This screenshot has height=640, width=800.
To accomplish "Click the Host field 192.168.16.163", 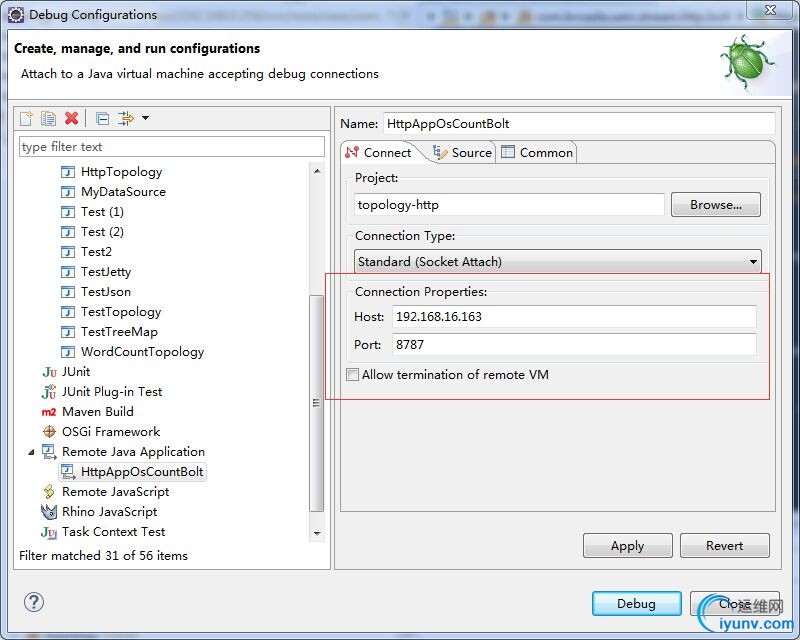I will tap(574, 317).
